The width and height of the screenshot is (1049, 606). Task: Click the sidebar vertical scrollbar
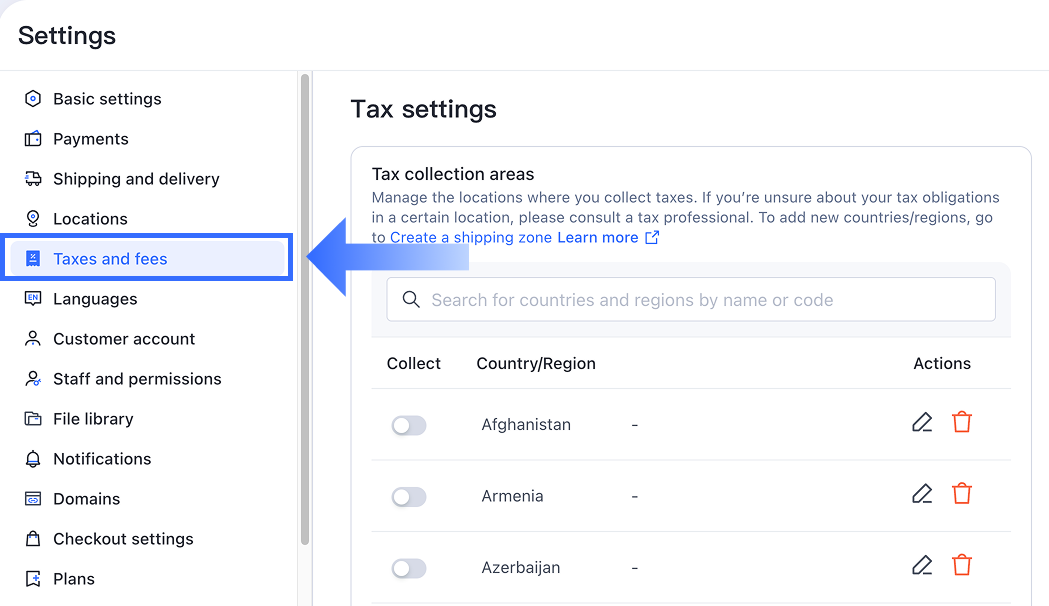(x=304, y=310)
